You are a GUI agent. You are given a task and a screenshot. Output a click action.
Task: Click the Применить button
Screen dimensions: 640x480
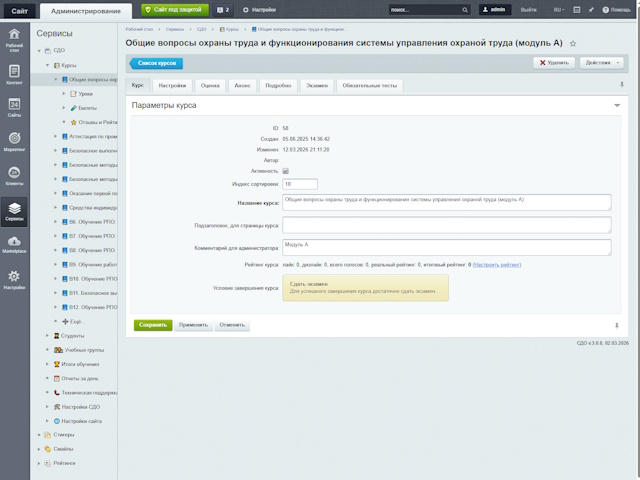193,325
